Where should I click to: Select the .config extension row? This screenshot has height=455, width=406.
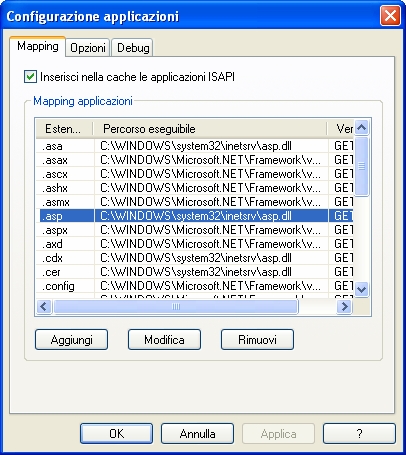pos(195,286)
